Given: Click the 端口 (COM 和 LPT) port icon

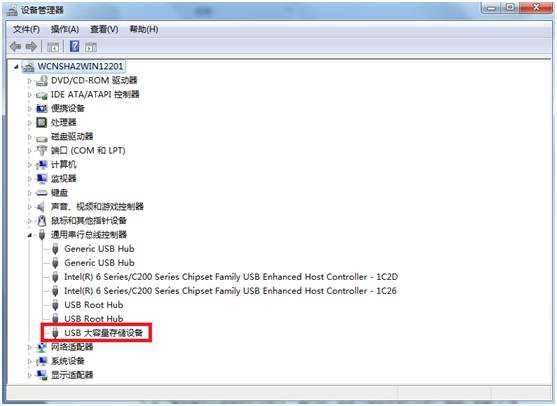Looking at the screenshot, I should pos(42,151).
